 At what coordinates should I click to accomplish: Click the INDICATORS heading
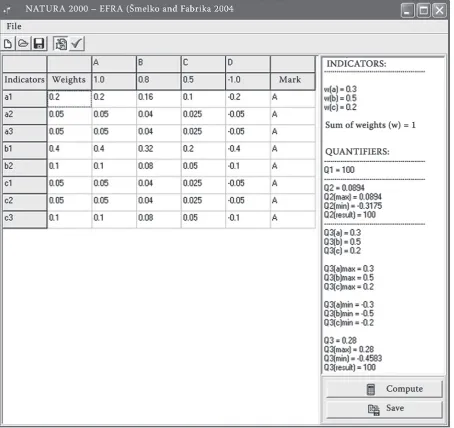(x=356, y=64)
